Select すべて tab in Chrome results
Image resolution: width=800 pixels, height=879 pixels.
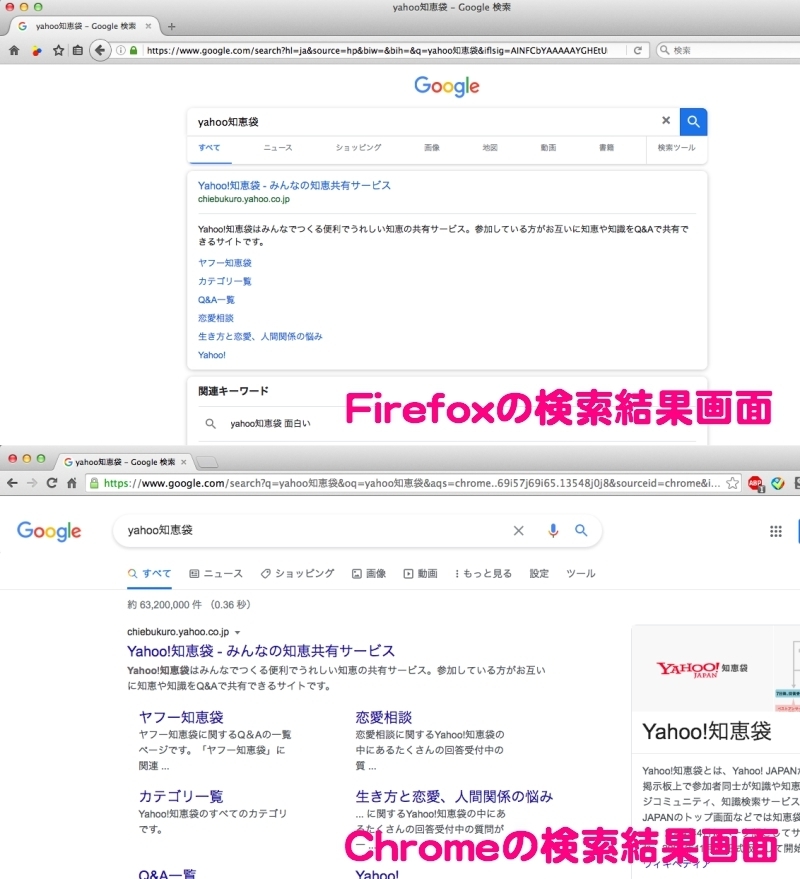[149, 573]
